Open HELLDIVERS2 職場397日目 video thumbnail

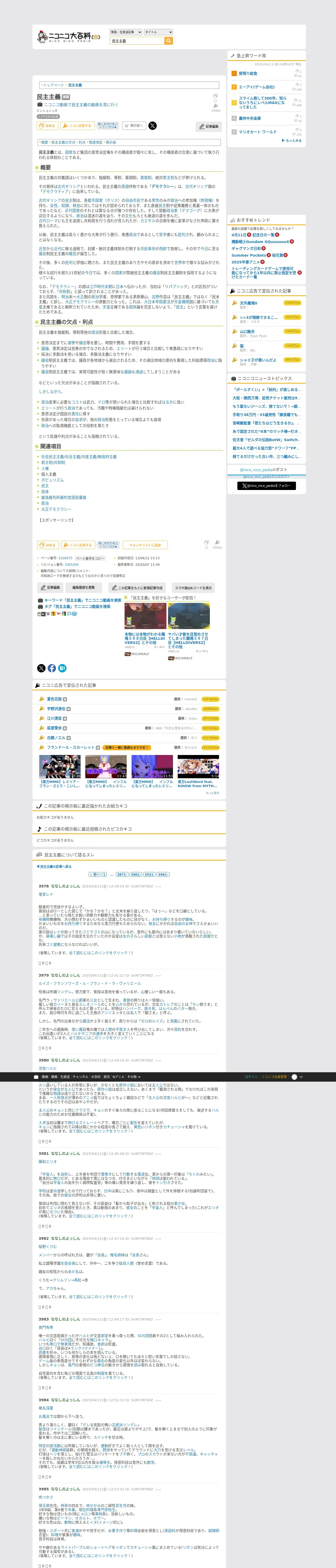pyautogui.click(x=188, y=616)
